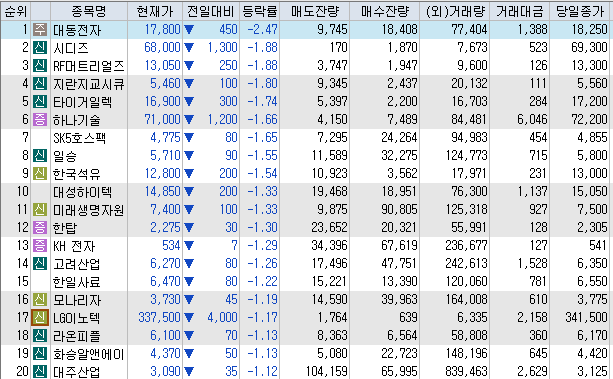The image size is (613, 379).
Task: Click the 신 badge beside RF머트리얼즈
Action: 39,66
